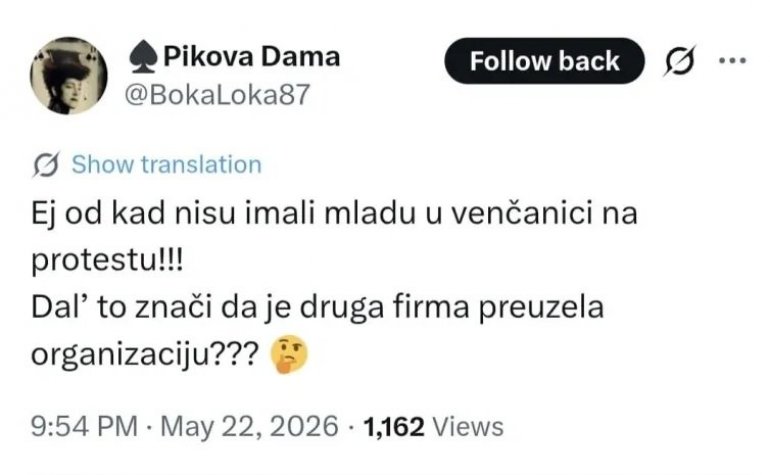Click the spade icon beside the display name
The image size is (770, 475).
(x=143, y=56)
